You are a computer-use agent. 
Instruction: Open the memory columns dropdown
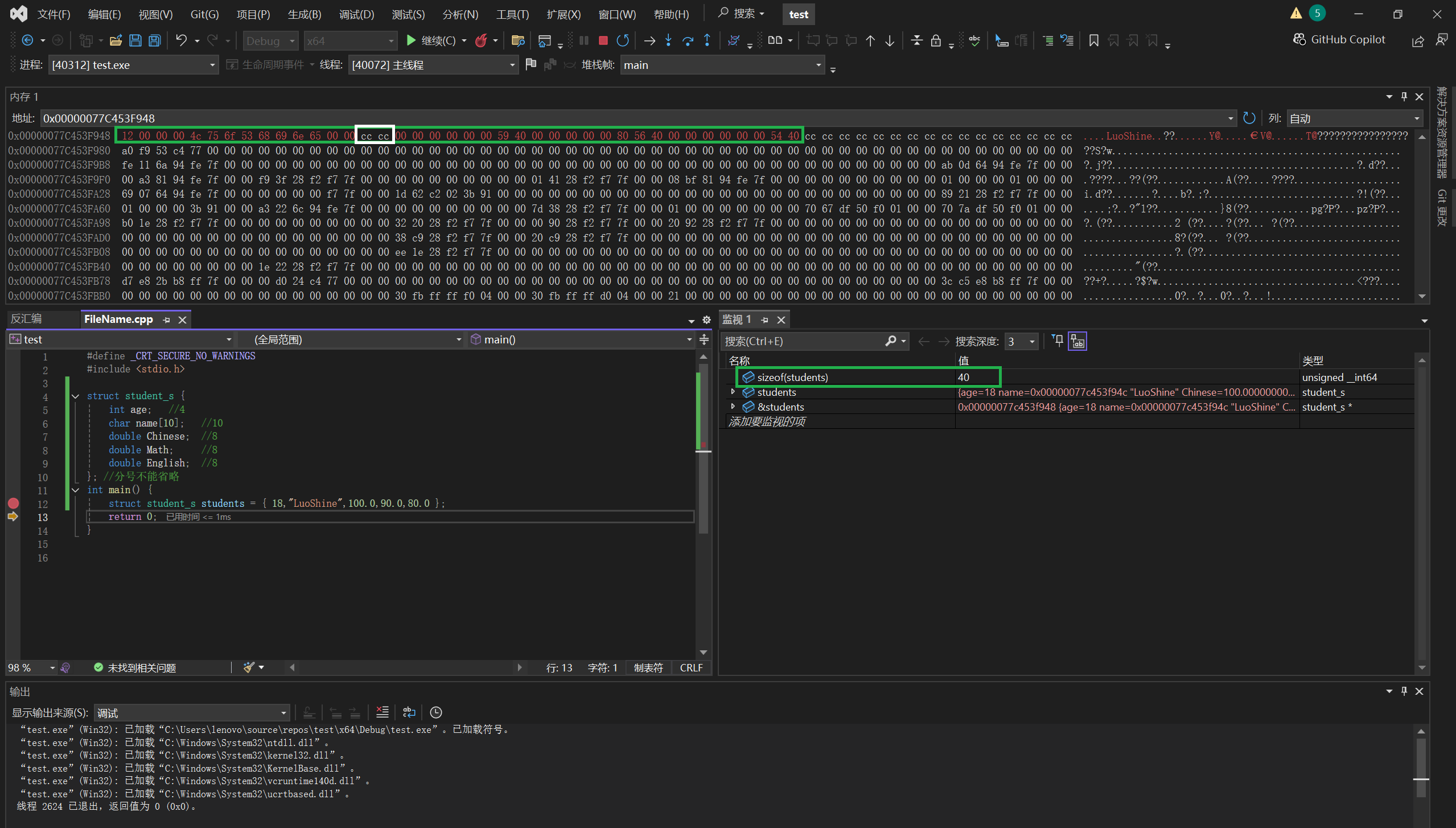pos(1416,118)
